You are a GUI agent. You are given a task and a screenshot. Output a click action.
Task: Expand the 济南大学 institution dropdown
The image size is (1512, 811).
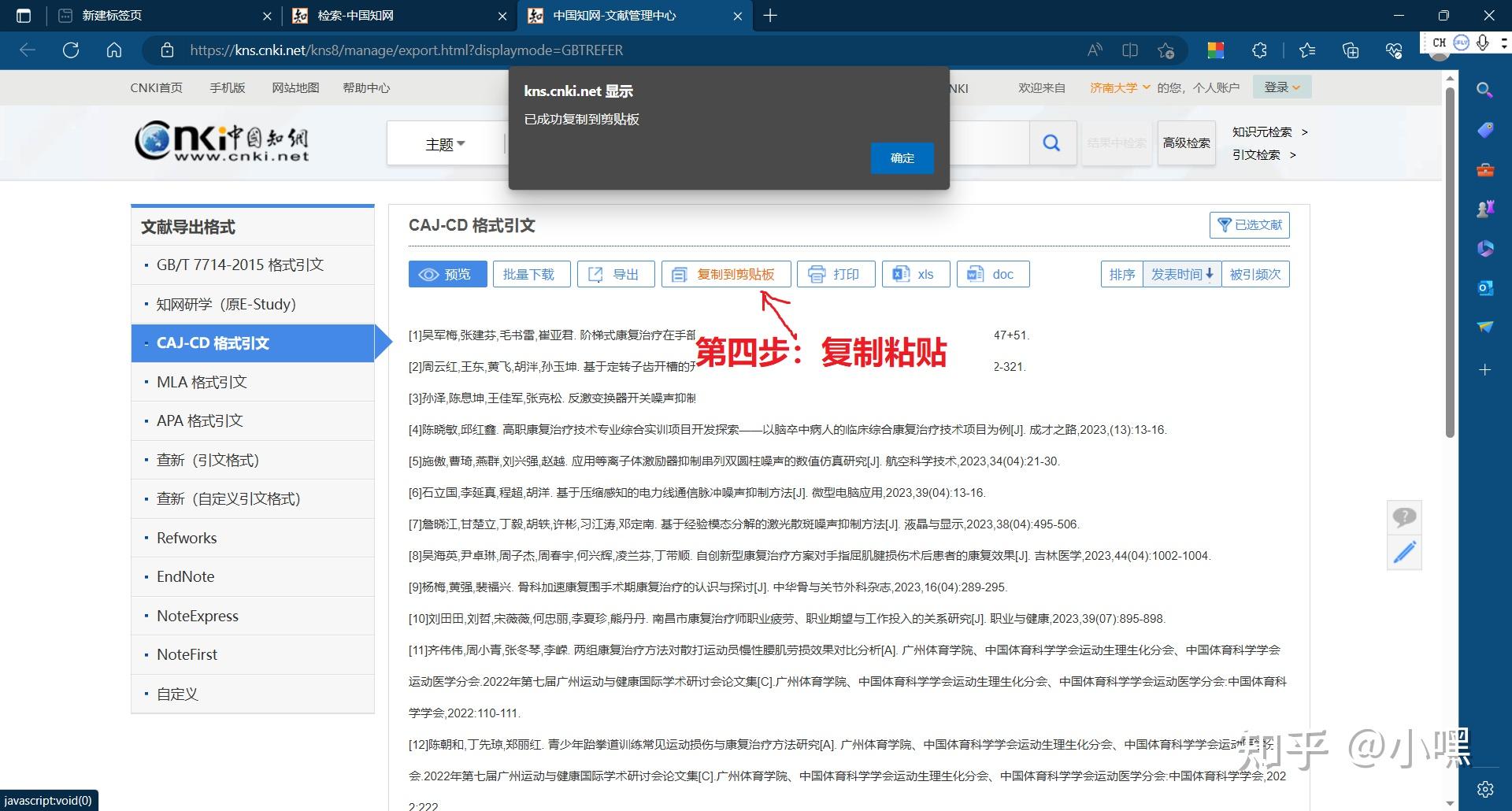(x=1120, y=87)
